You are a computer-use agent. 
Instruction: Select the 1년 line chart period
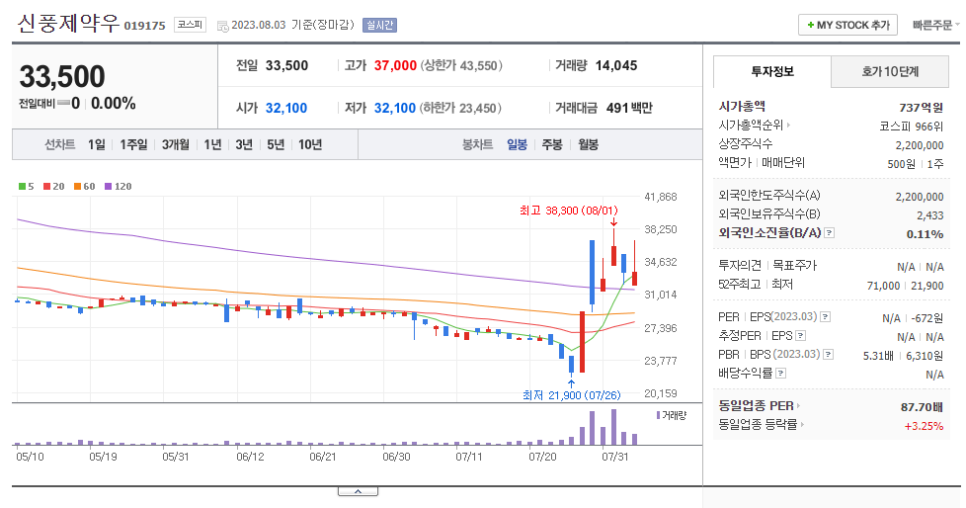(x=213, y=145)
